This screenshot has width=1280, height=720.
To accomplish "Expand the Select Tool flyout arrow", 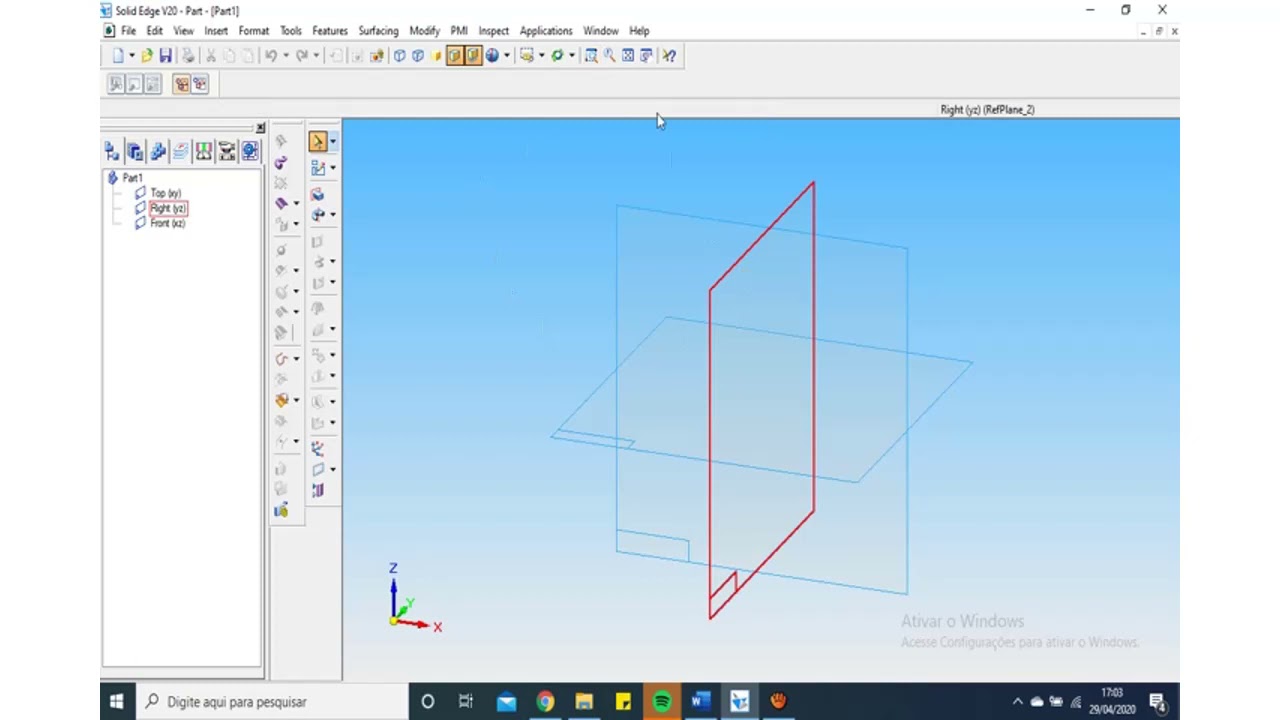I will tap(333, 142).
